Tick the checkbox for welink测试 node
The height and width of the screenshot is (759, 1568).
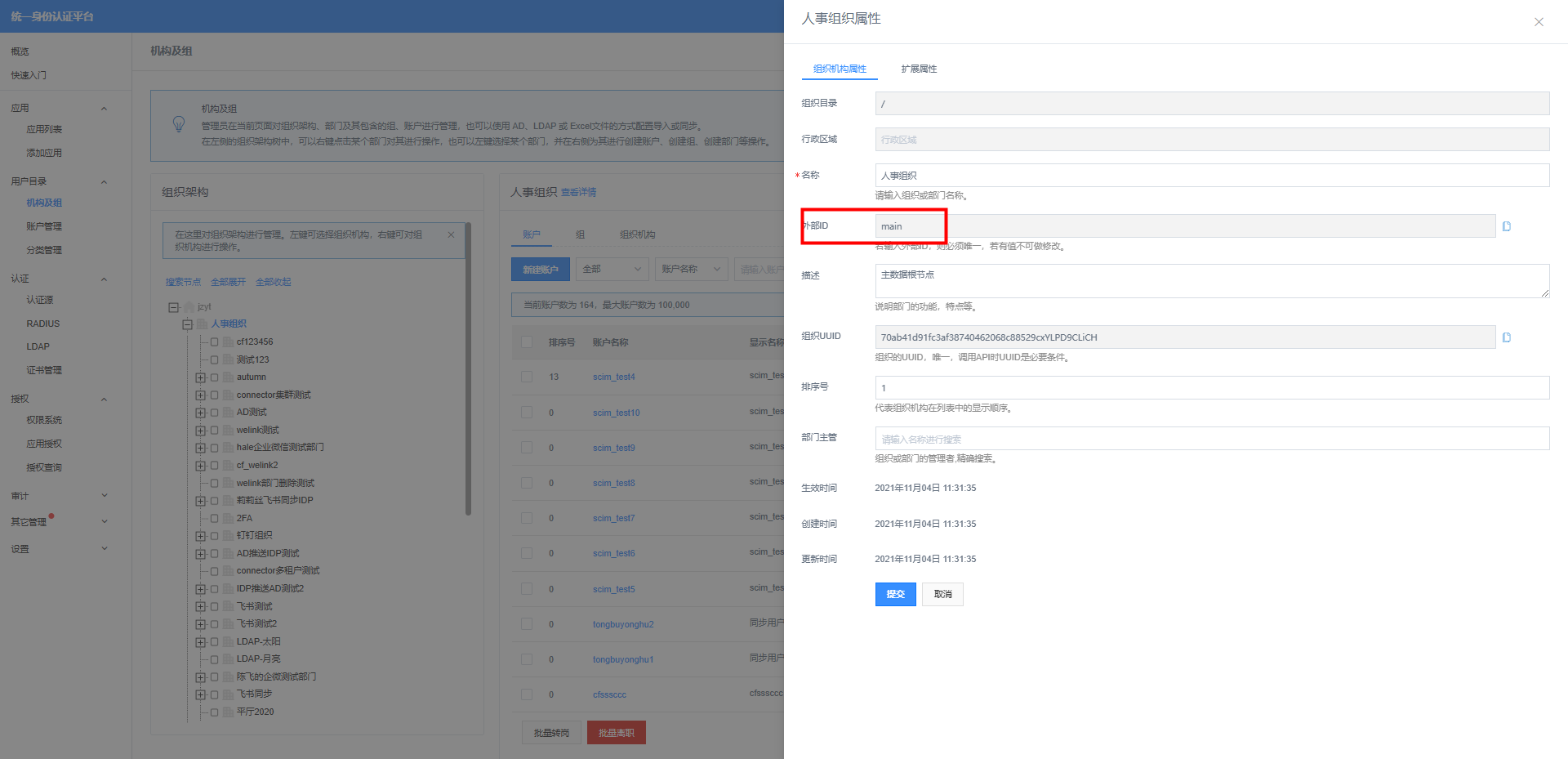coord(215,431)
